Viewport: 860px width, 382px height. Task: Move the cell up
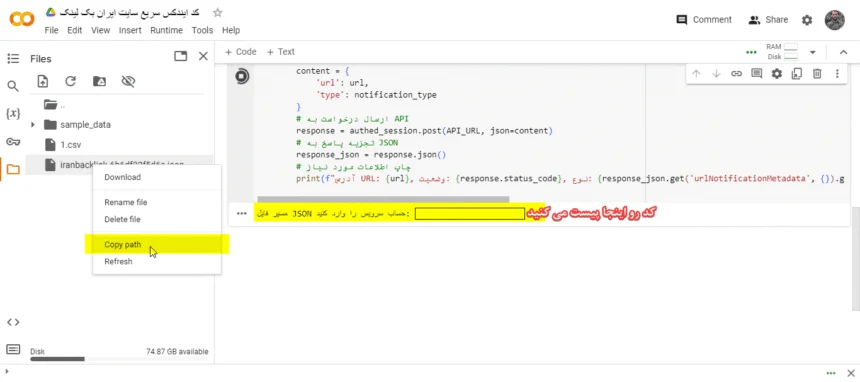(x=697, y=74)
